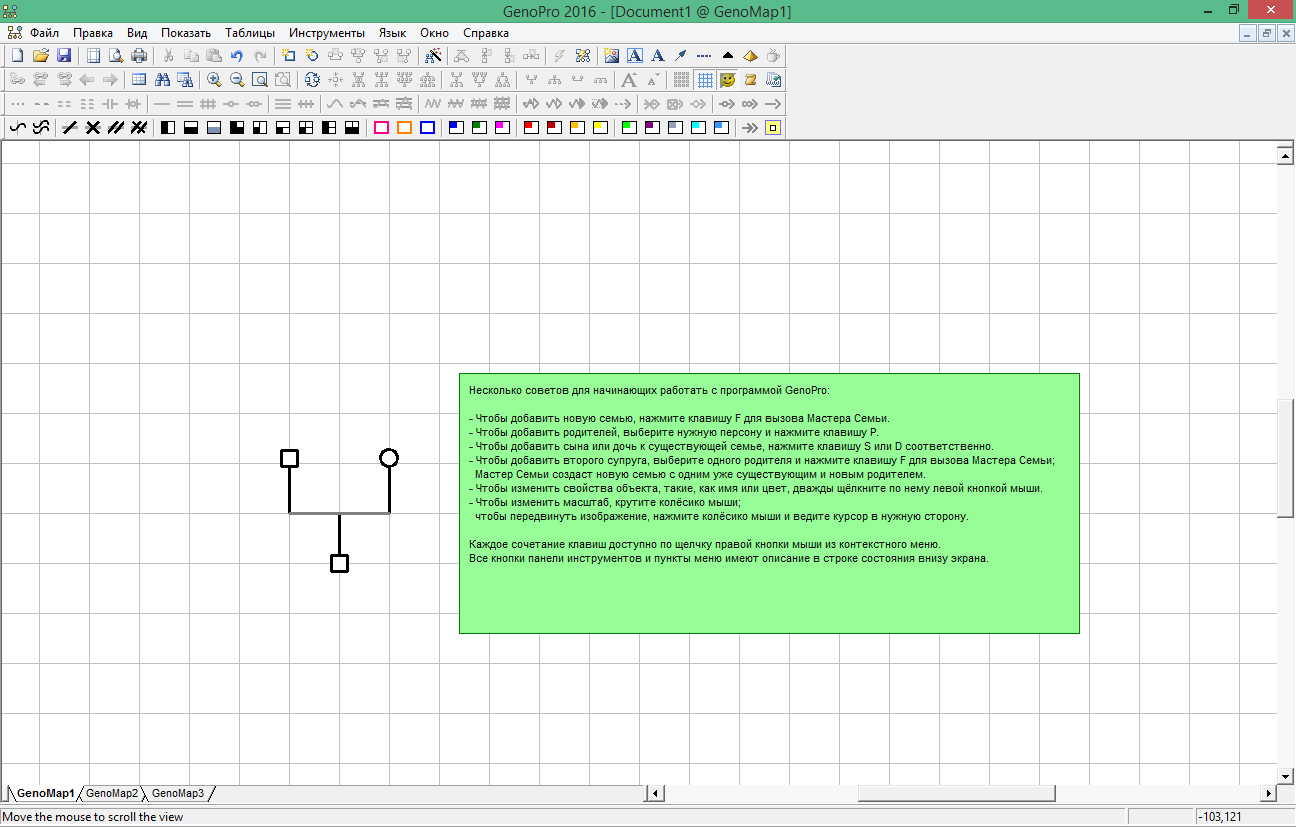Open the Справка menu
The image size is (1296, 827).
coord(486,33)
